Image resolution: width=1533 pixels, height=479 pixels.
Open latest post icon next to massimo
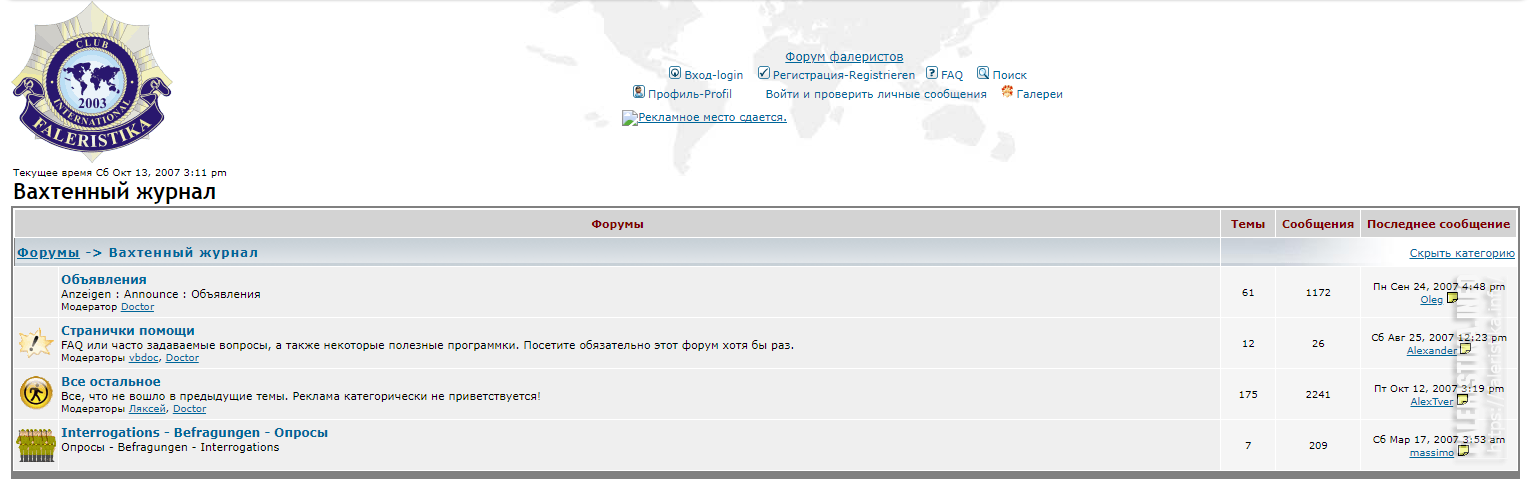click(x=1464, y=452)
